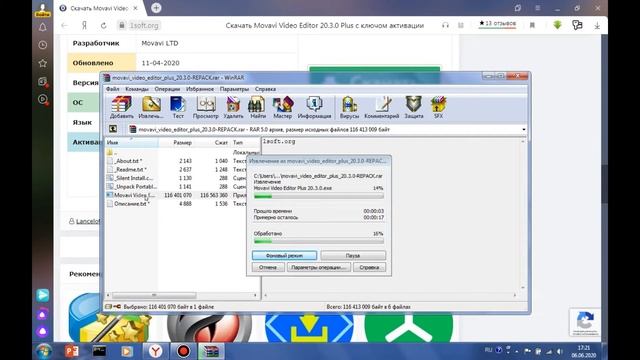Click the Lancelot author link on the webpage

coord(88,221)
